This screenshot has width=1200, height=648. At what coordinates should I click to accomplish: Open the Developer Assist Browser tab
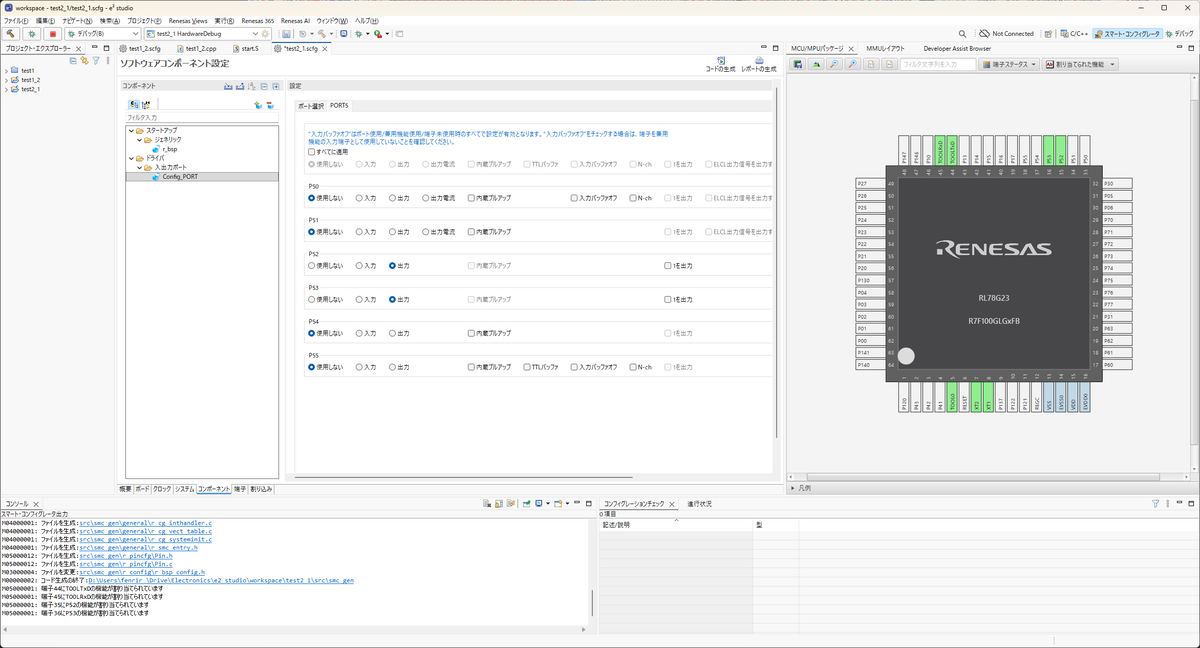957,48
